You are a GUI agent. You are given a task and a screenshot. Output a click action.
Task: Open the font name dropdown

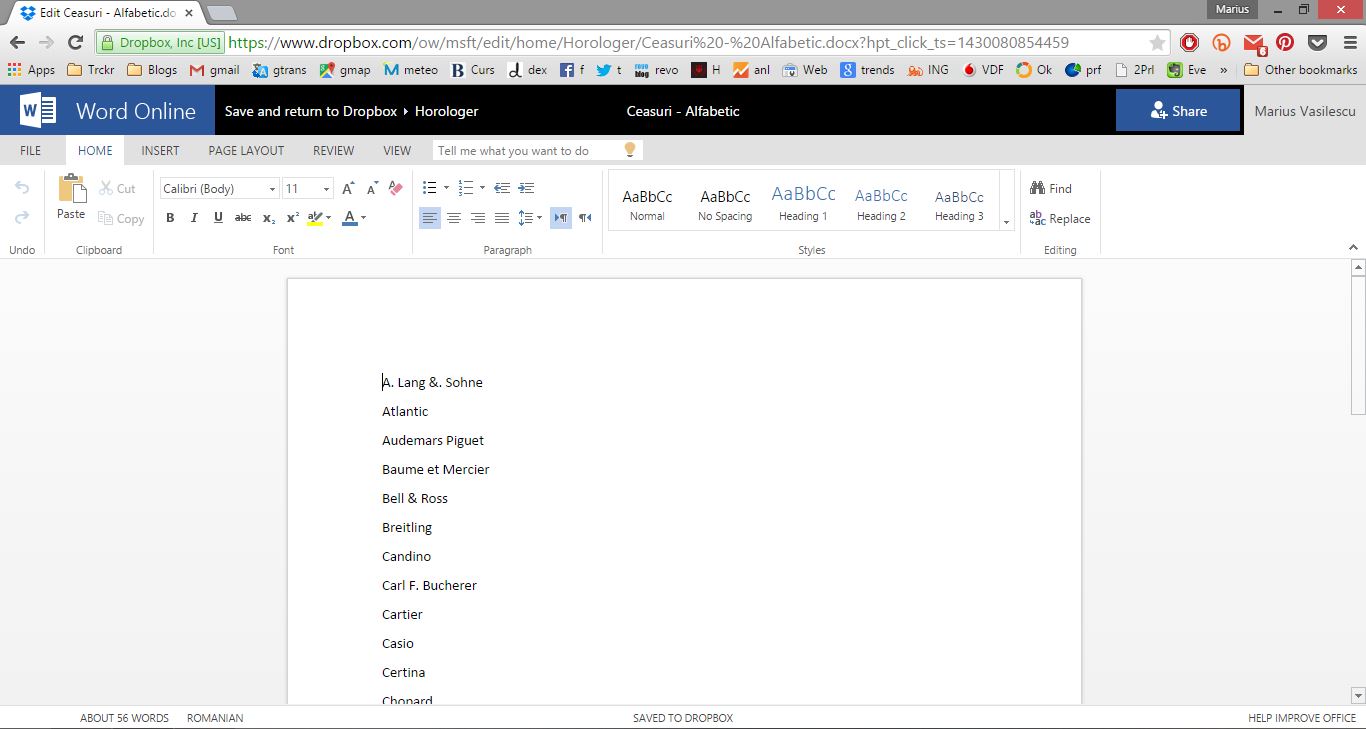point(272,189)
